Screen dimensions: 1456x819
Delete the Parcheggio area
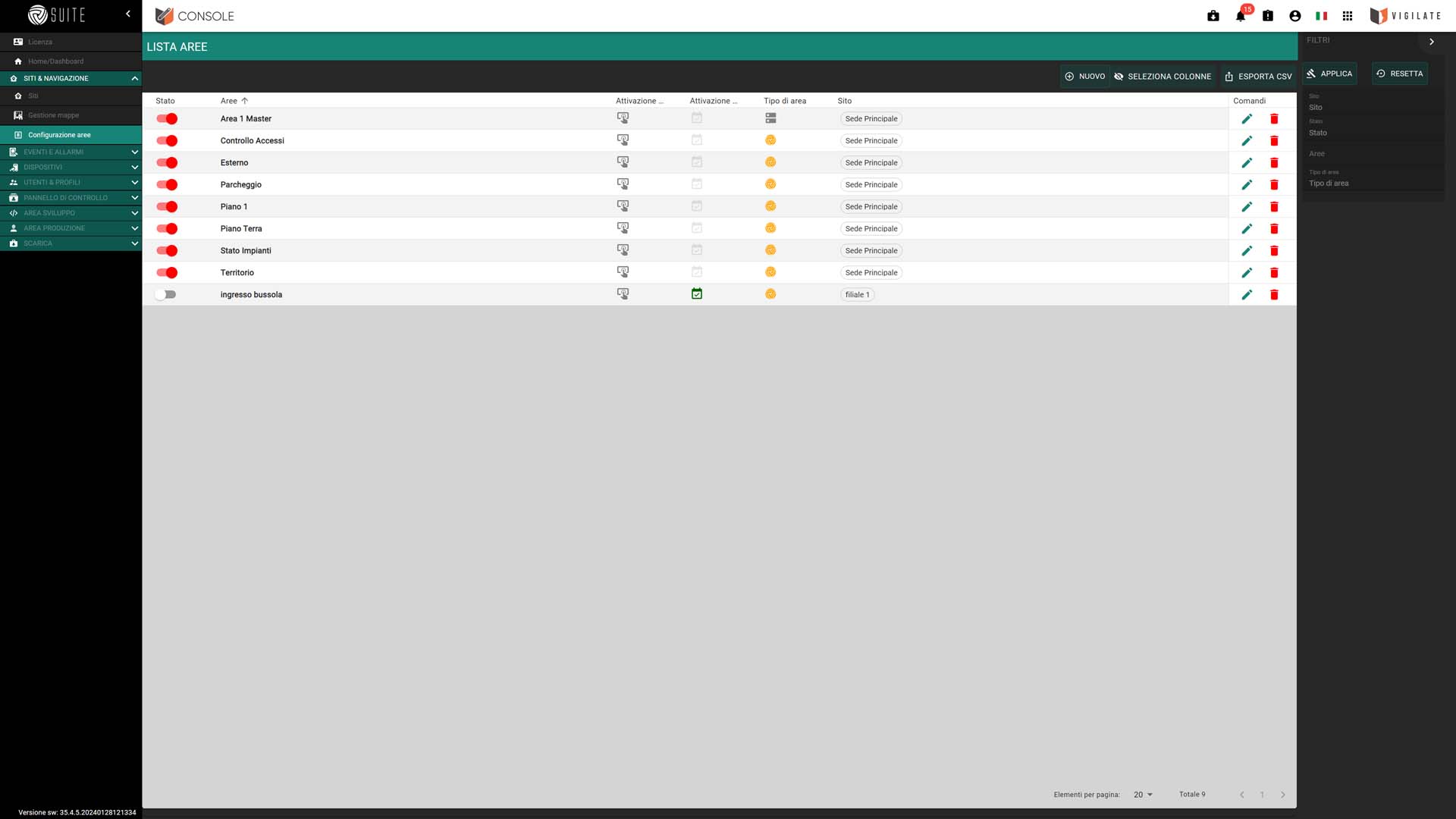click(1274, 185)
